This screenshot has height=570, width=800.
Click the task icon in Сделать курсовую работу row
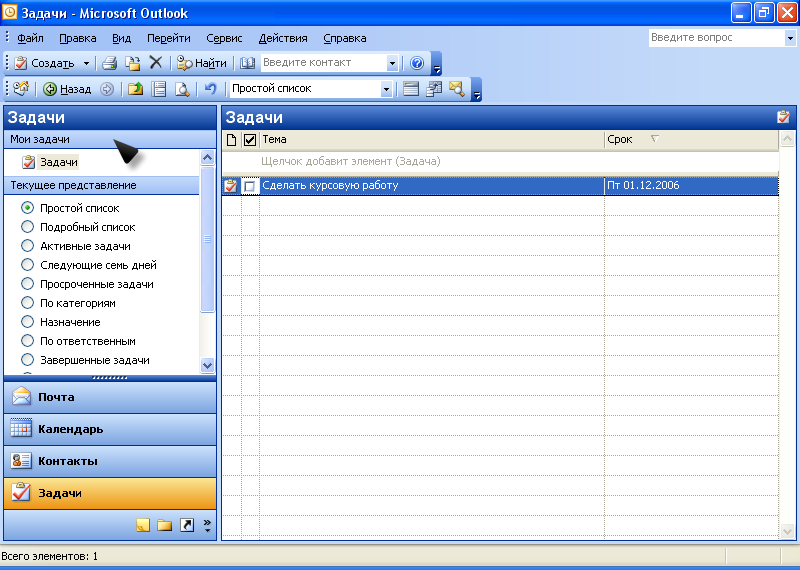pyautogui.click(x=231, y=186)
